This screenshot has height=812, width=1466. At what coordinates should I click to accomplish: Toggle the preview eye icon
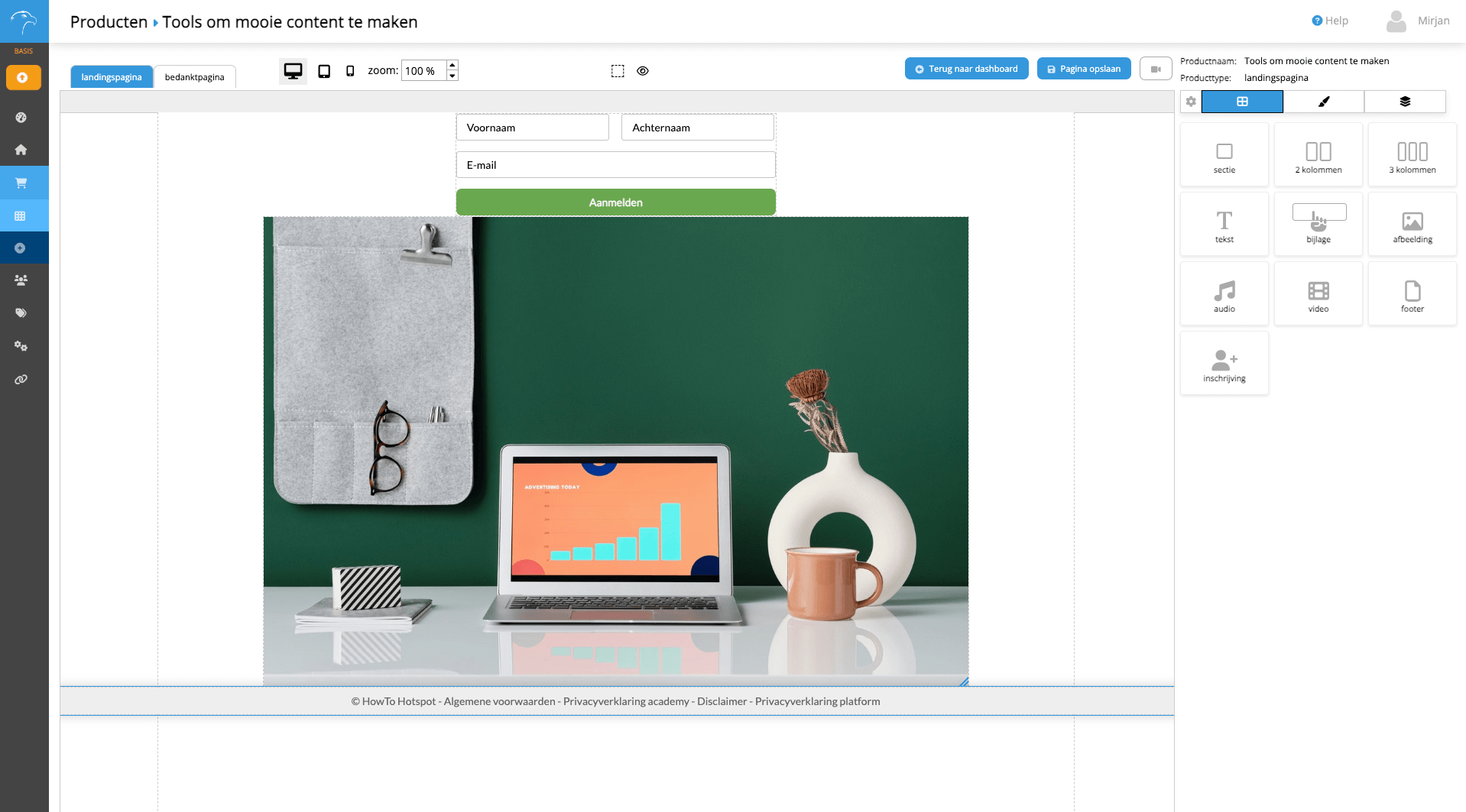pos(643,71)
